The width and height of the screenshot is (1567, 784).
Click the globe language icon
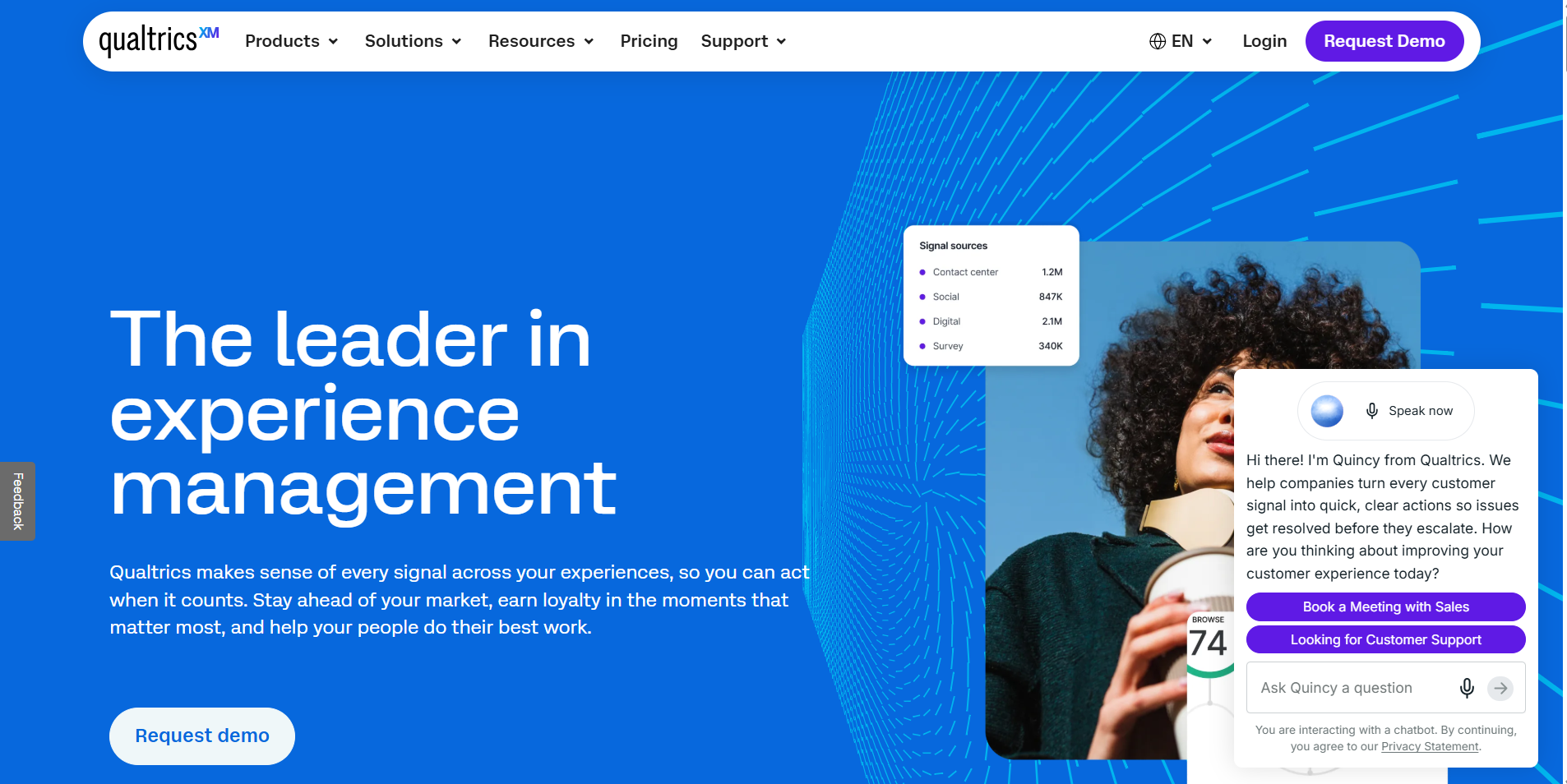(1158, 41)
